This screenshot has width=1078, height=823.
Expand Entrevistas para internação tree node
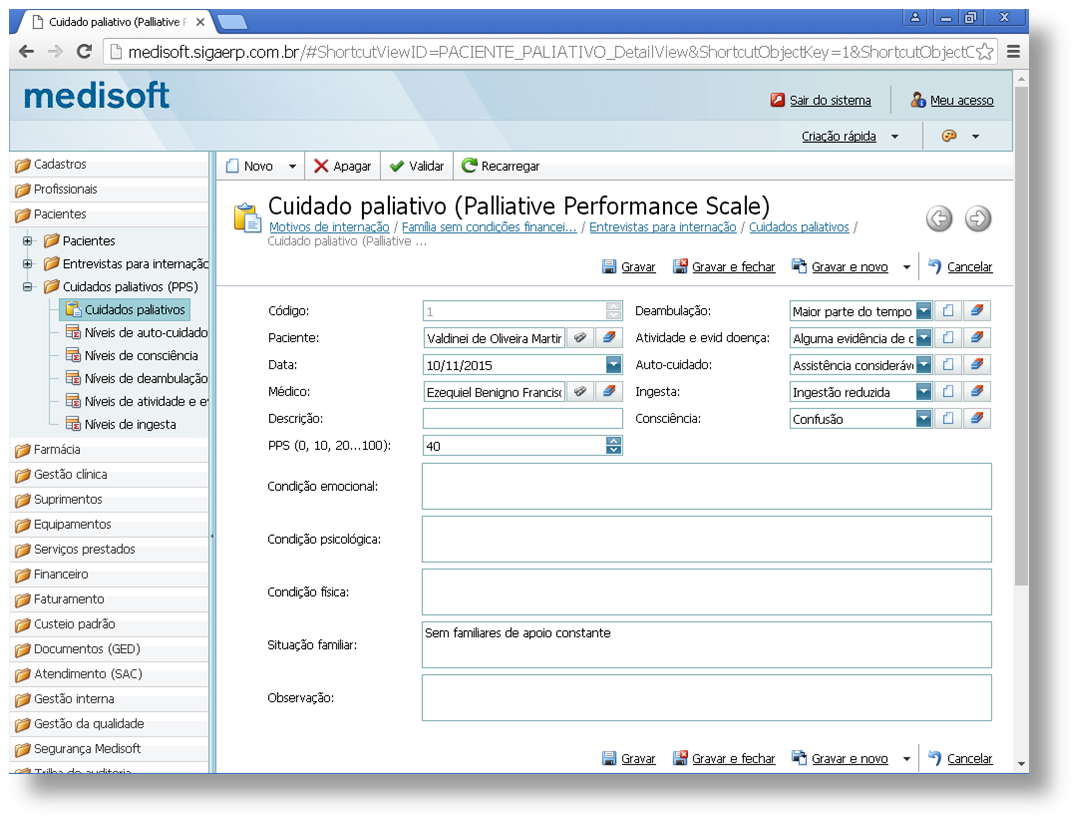(28, 263)
